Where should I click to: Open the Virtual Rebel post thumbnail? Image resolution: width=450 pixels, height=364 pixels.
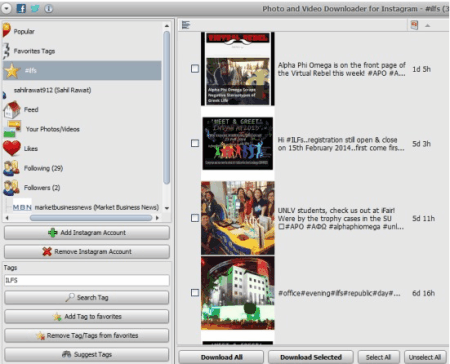[238, 69]
